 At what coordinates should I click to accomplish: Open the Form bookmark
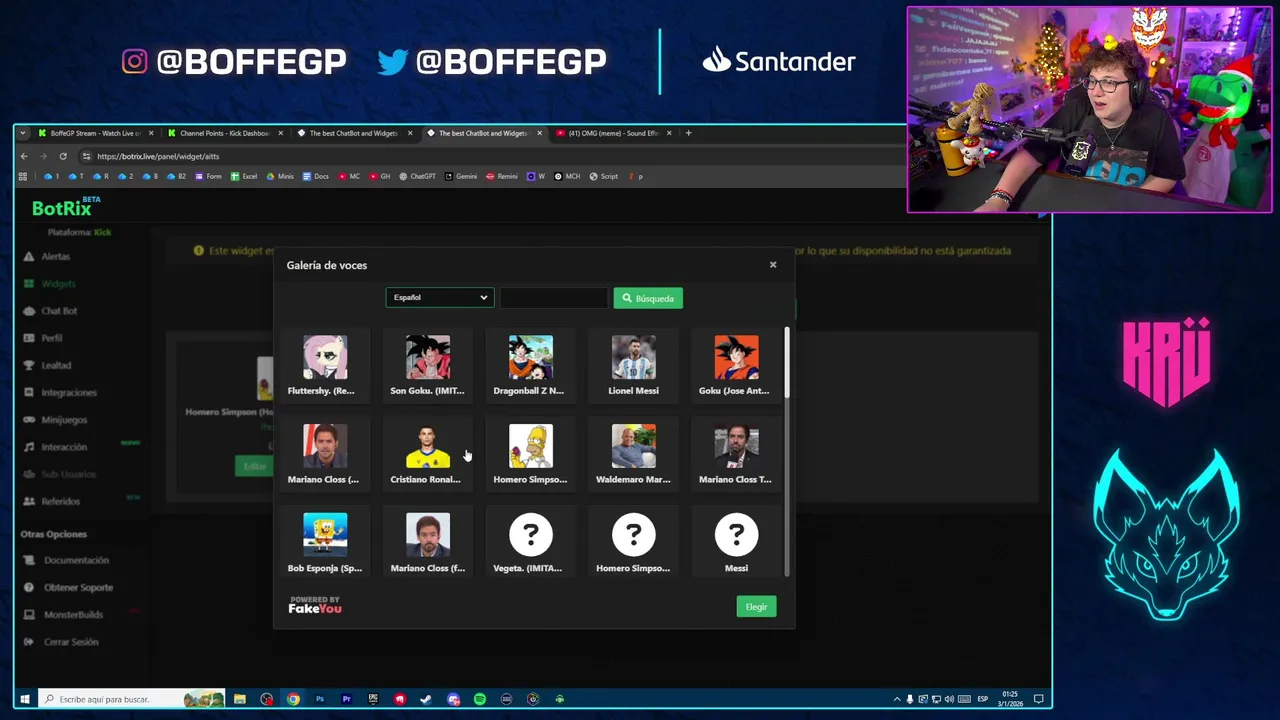pos(208,176)
